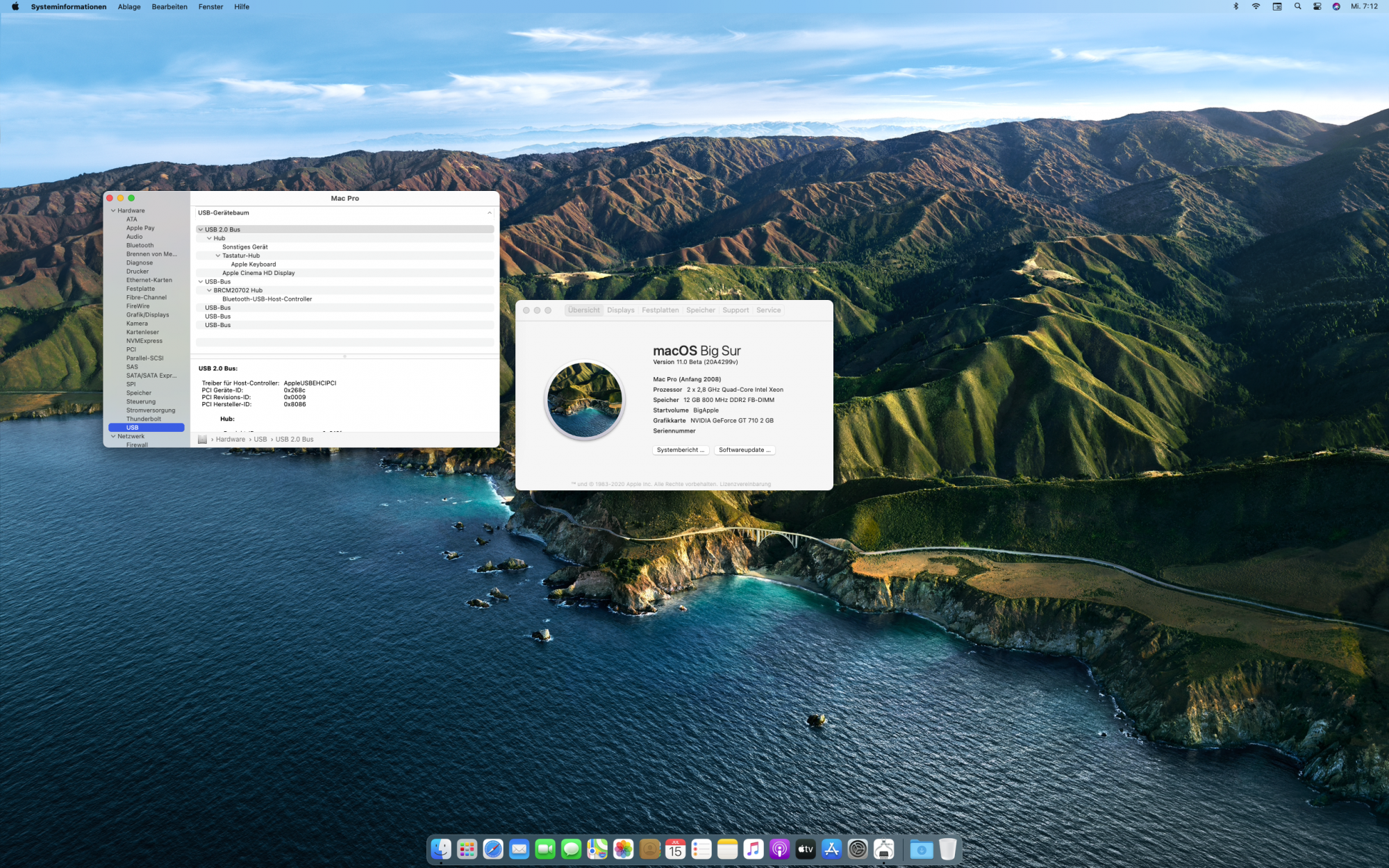This screenshot has width=1389, height=868.
Task: Switch to the Displays tab
Action: pyautogui.click(x=620, y=310)
